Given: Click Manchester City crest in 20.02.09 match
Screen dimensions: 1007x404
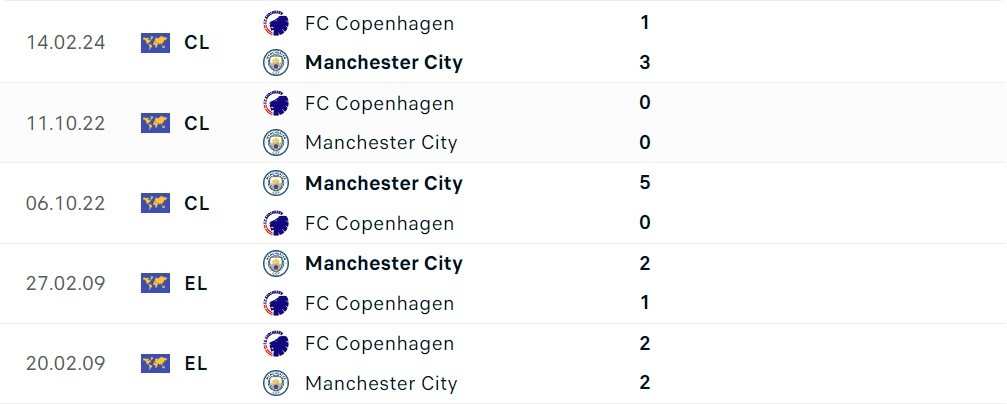Looking at the screenshot, I should [x=275, y=383].
